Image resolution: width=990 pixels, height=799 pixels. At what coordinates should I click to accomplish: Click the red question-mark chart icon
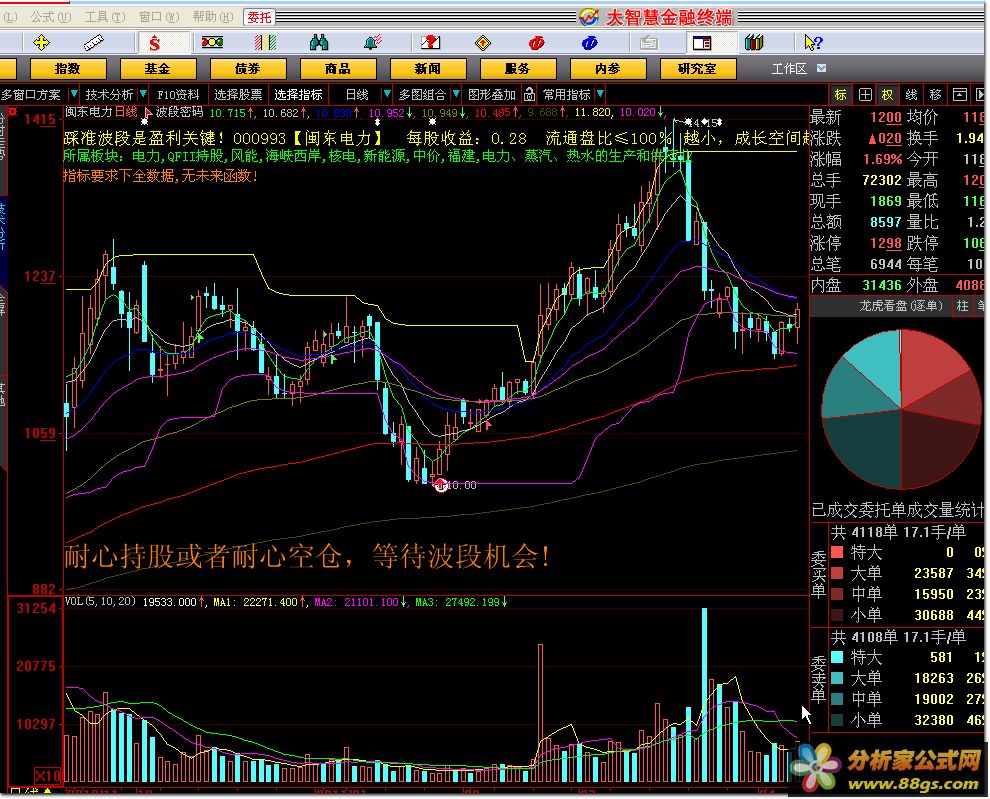[430, 42]
